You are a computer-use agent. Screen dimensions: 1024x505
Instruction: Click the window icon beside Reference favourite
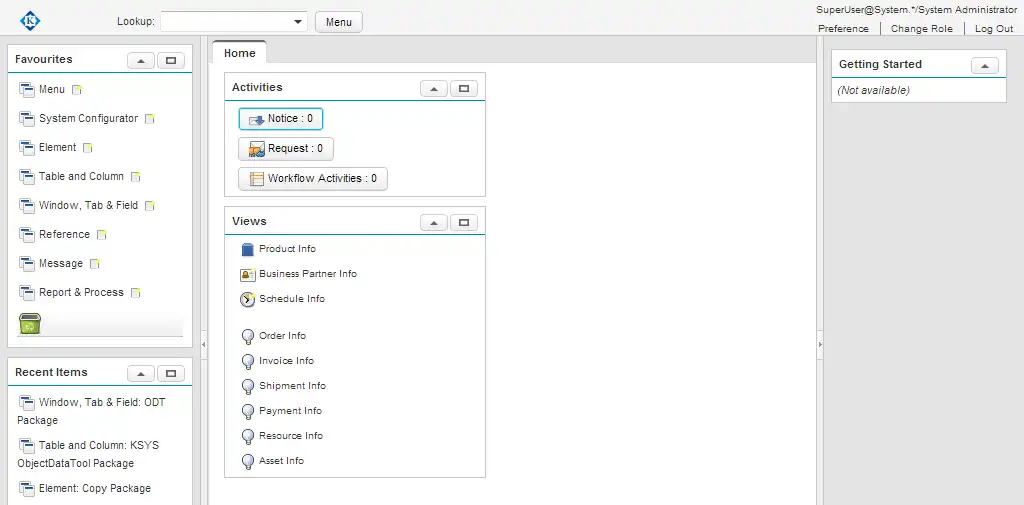click(x=27, y=235)
